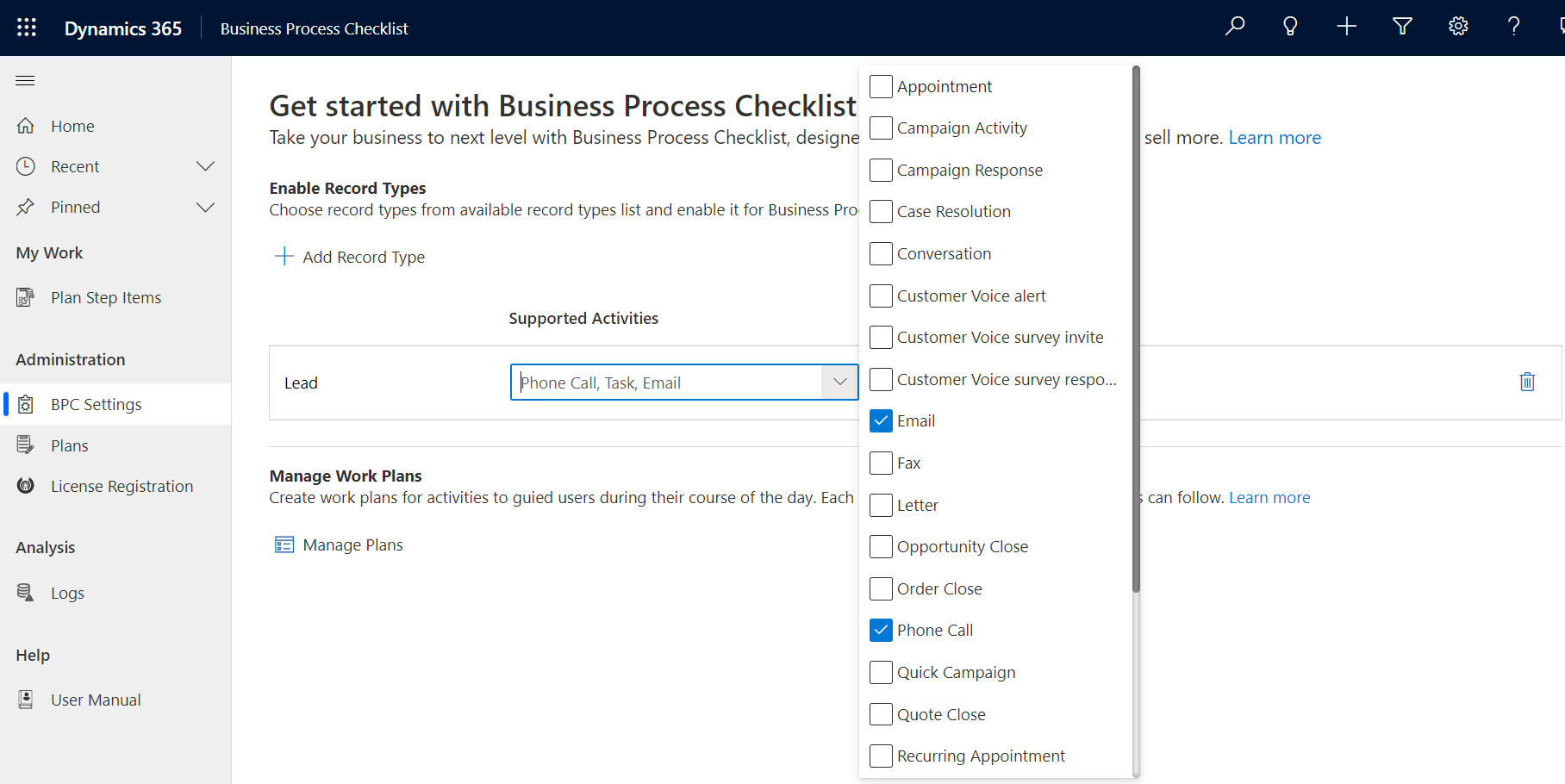Check the Appointment checkbox

coord(881,86)
